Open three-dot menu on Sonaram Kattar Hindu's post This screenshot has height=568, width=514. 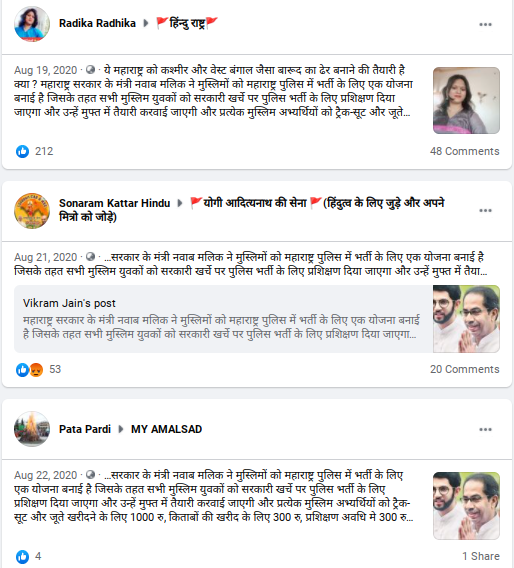coord(485,210)
